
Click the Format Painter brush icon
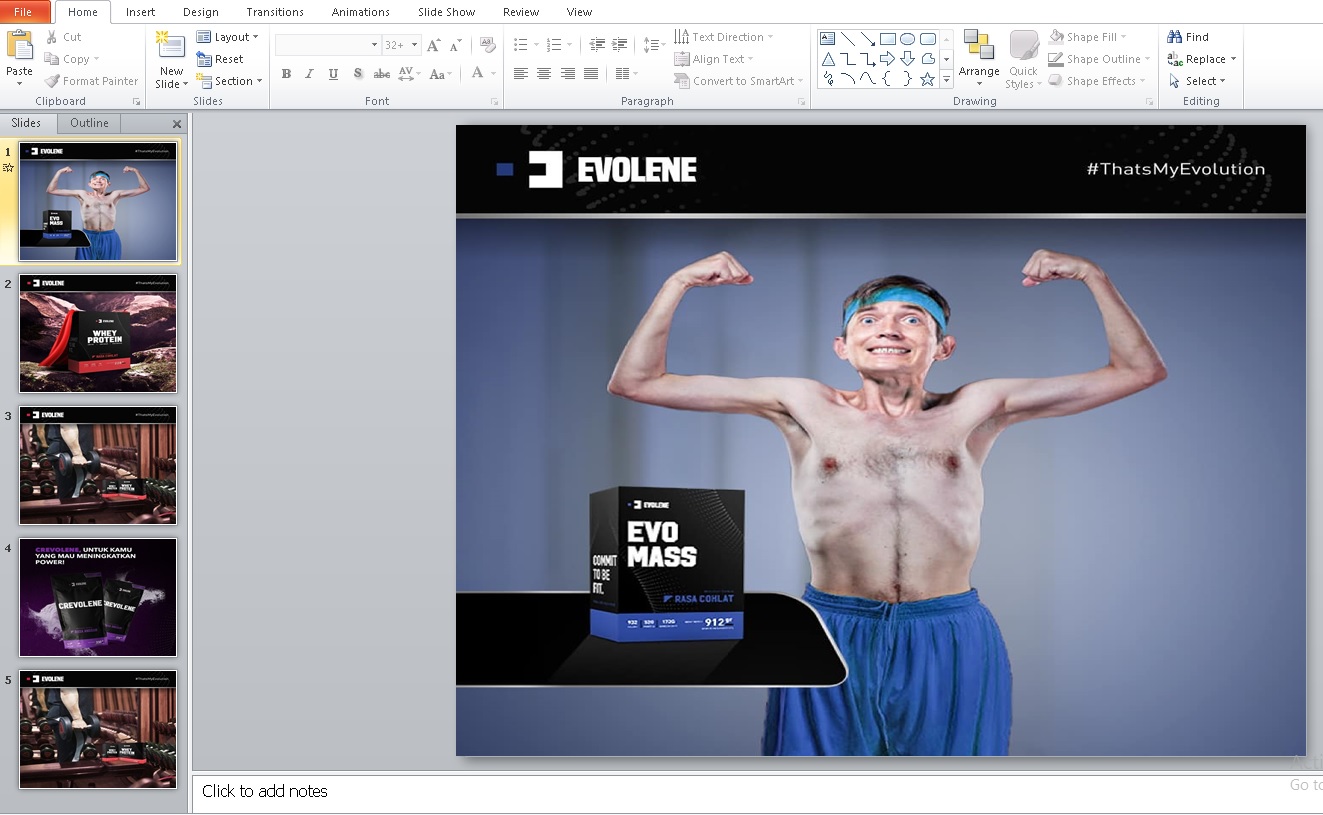[52, 81]
